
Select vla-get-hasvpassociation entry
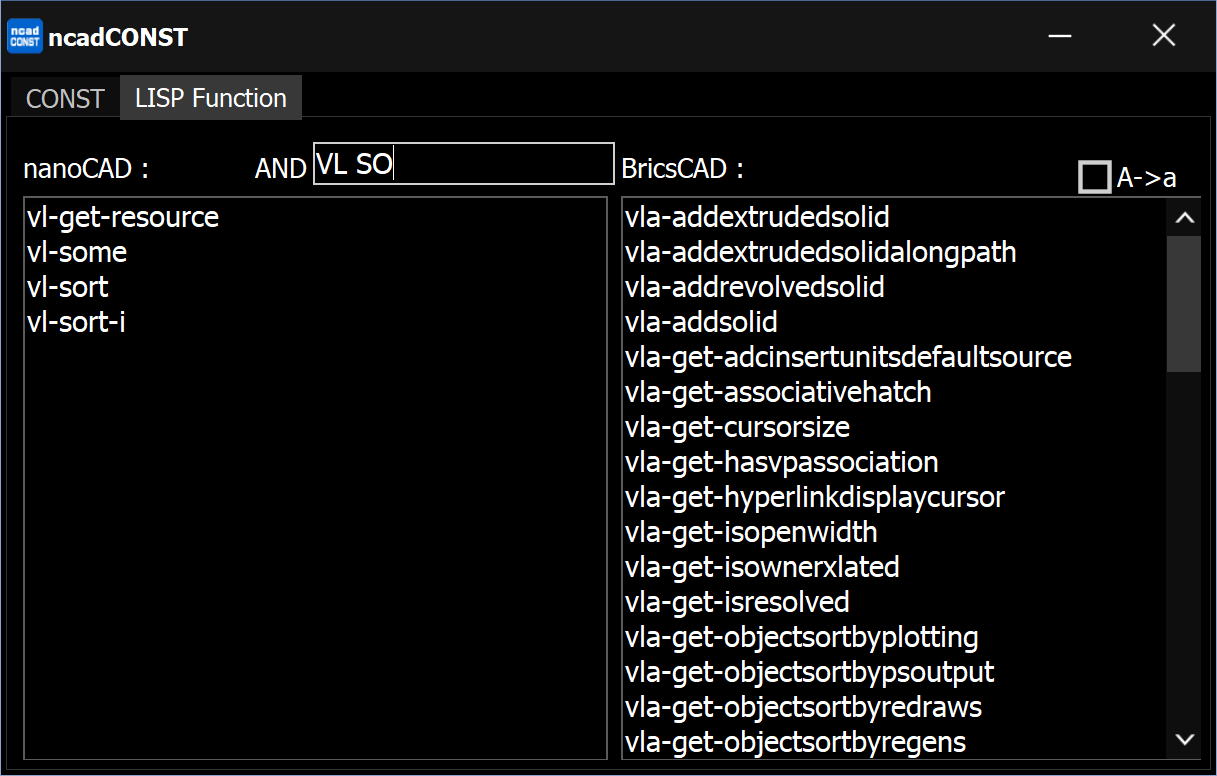click(895, 462)
